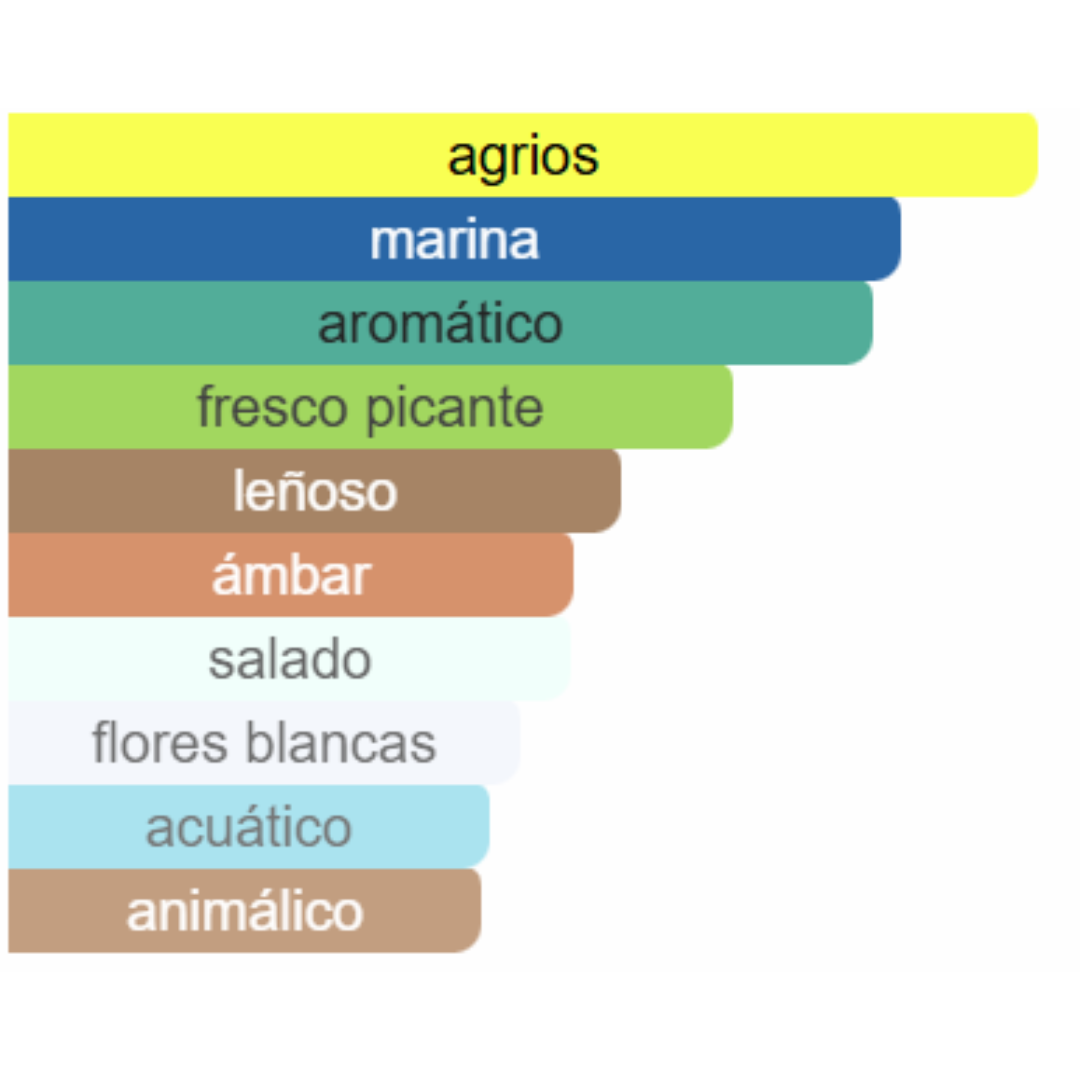Select the 'leñoso' text label
1080x1080 pixels.
[315, 491]
